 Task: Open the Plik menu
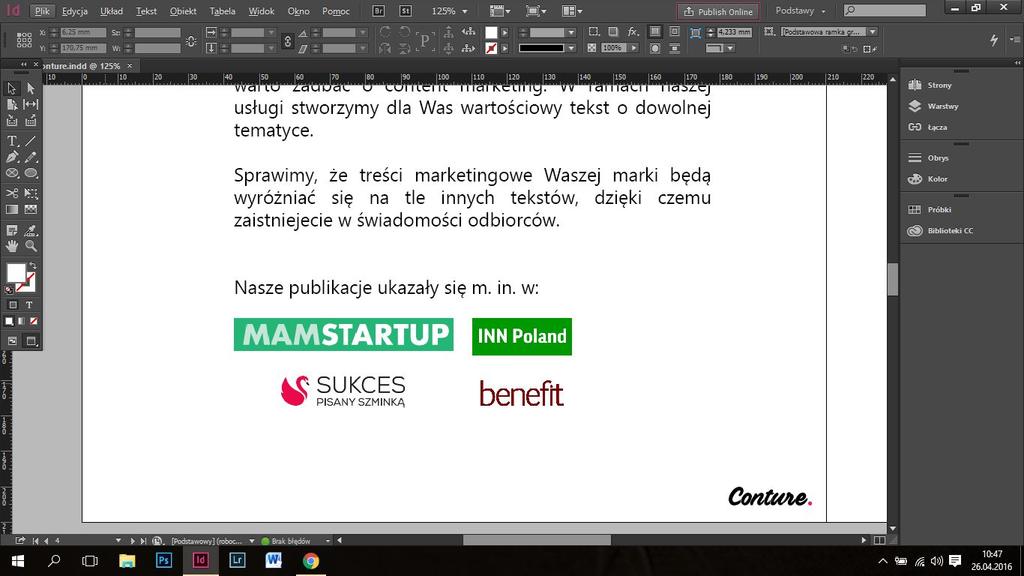coord(42,11)
